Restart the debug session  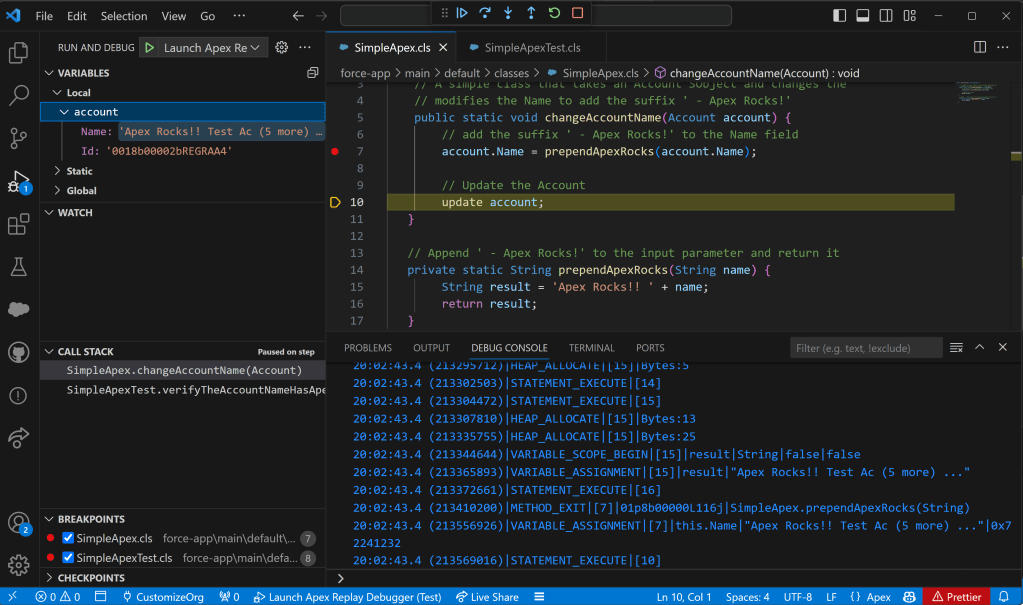point(554,13)
